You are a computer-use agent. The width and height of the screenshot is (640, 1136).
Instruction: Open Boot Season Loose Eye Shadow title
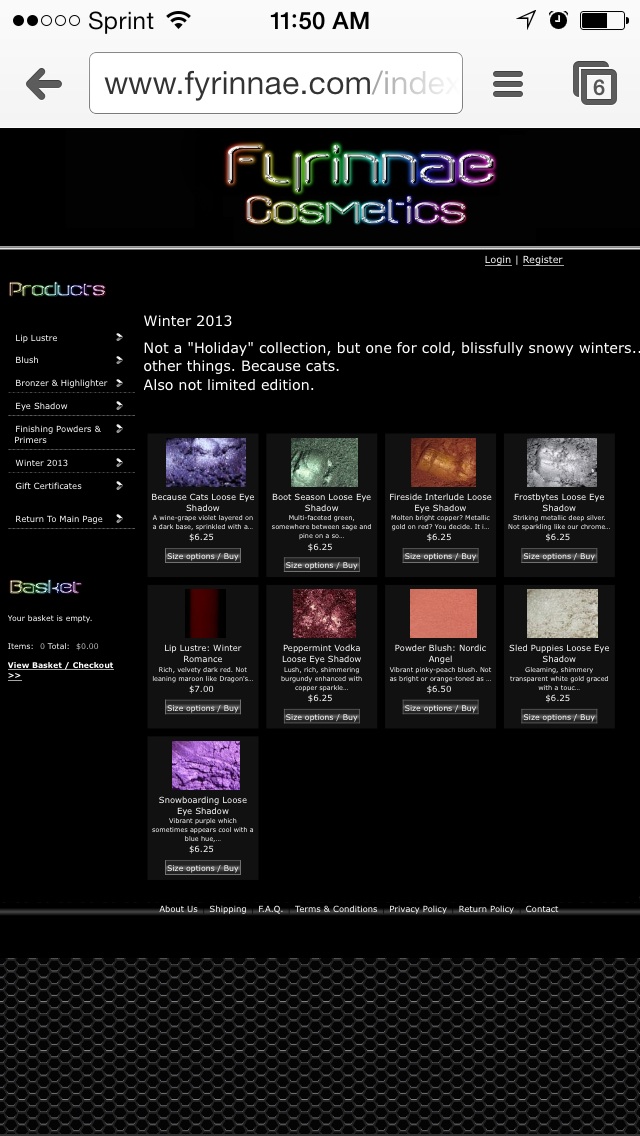pos(322,502)
